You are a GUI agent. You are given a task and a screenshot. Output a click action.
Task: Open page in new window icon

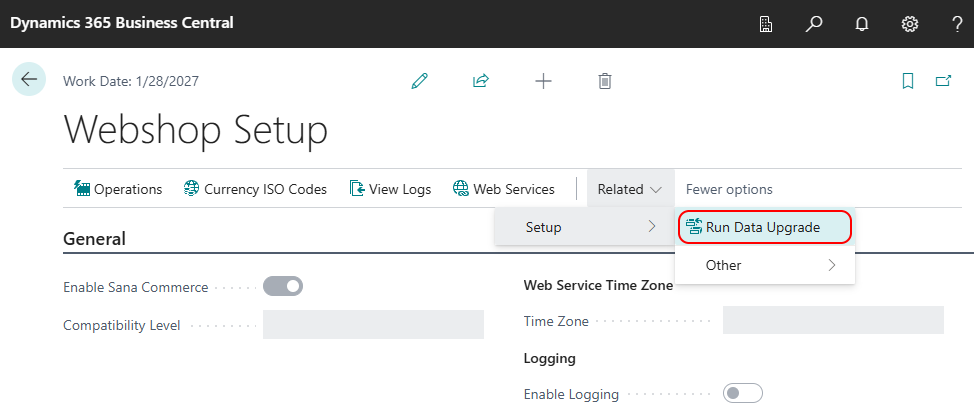(943, 81)
